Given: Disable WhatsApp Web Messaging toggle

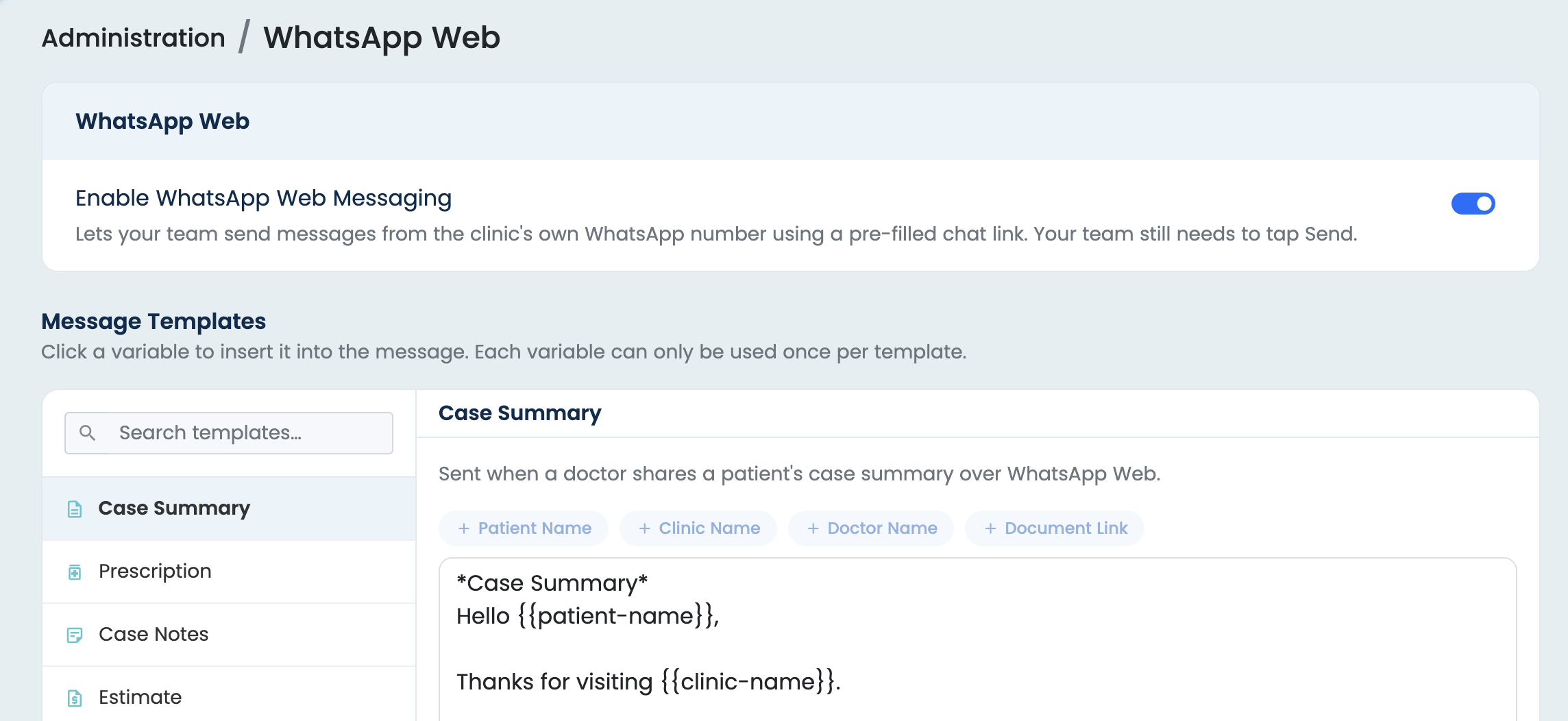Looking at the screenshot, I should click(1473, 204).
